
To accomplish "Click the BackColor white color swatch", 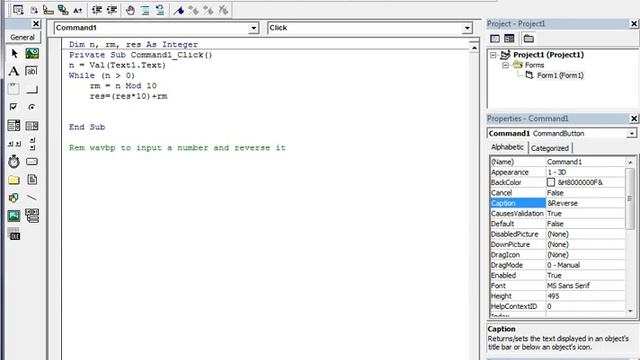I will [551, 182].
